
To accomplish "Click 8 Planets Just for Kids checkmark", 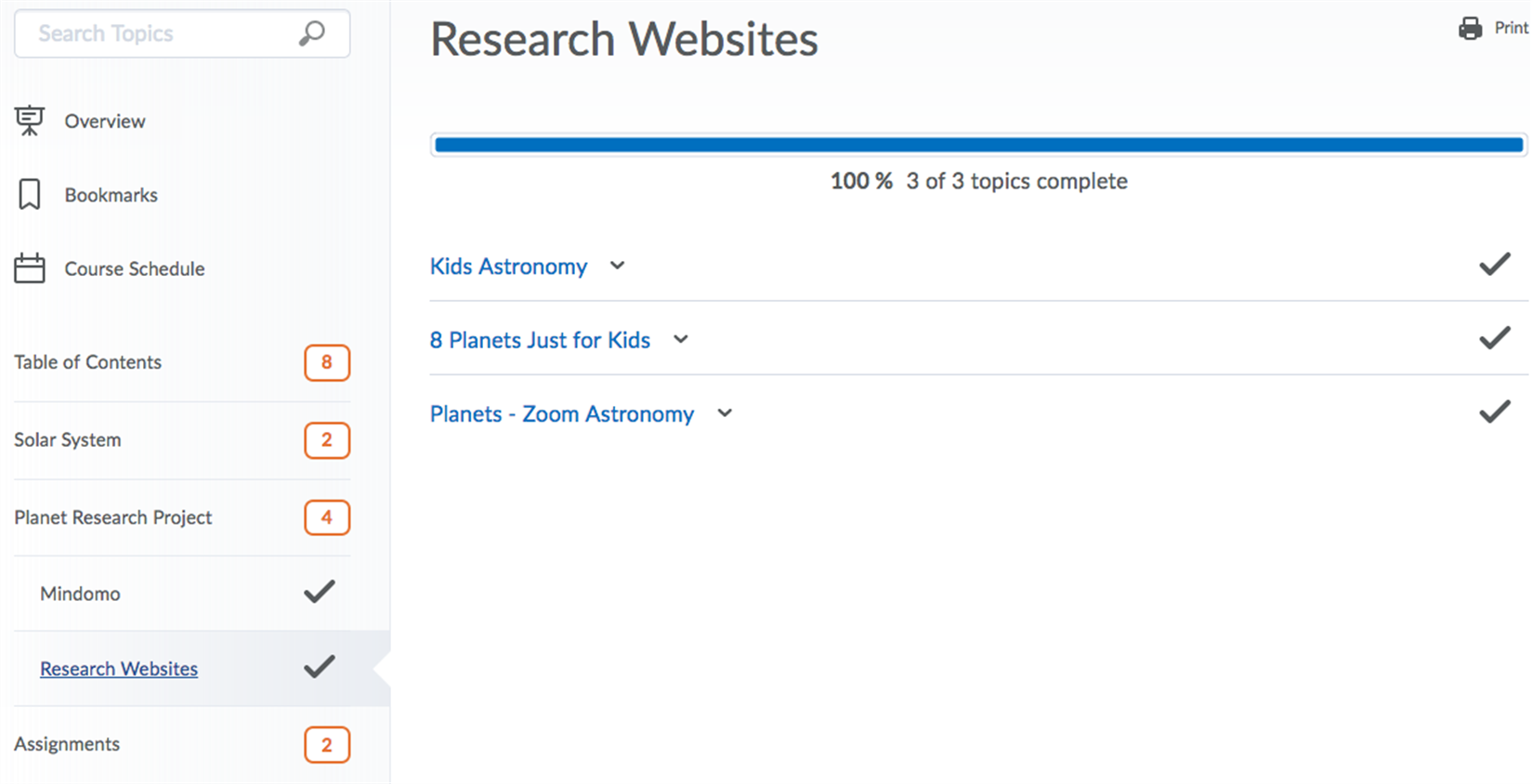I will [1495, 338].
